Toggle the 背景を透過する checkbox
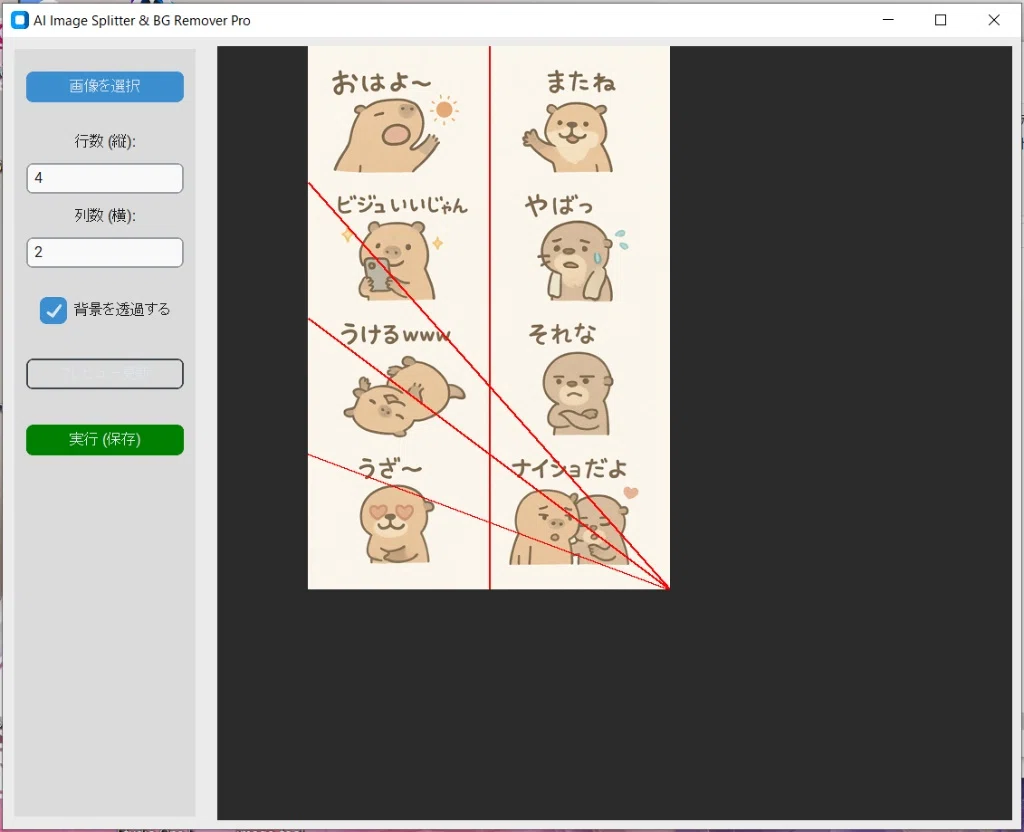The width and height of the screenshot is (1024, 832). pos(53,310)
